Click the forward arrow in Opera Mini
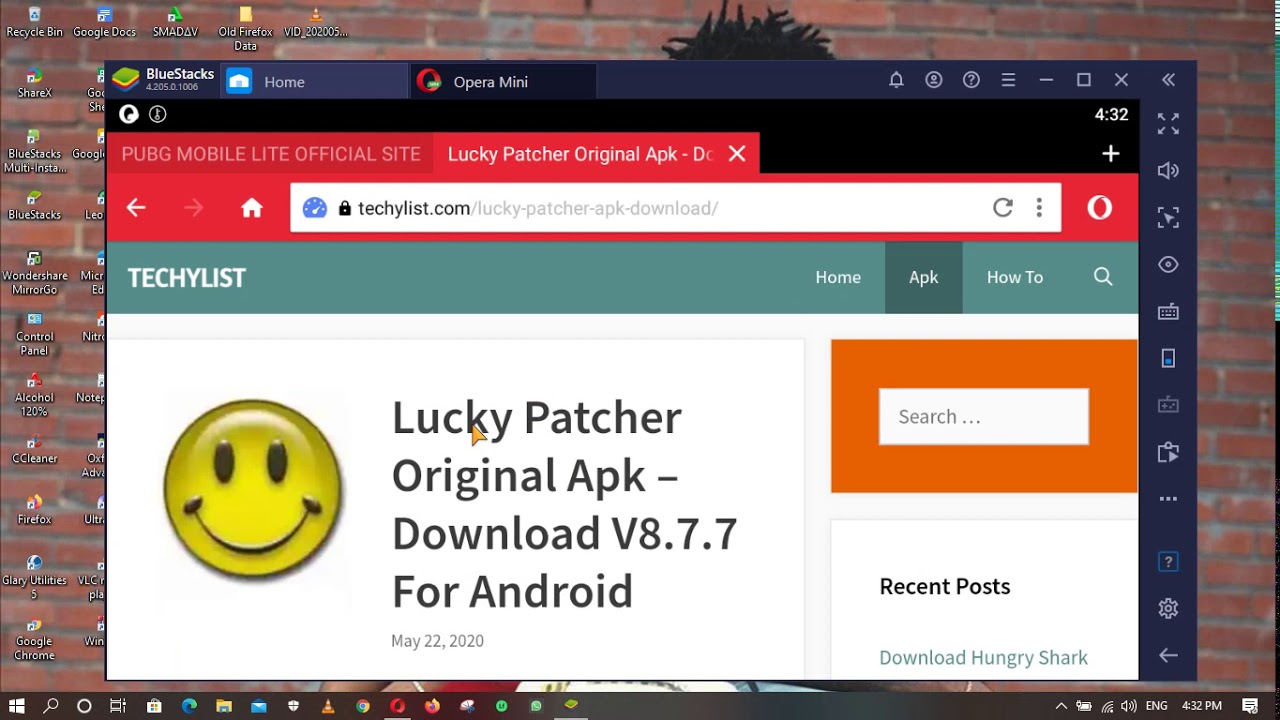The width and height of the screenshot is (1280, 720). point(194,208)
